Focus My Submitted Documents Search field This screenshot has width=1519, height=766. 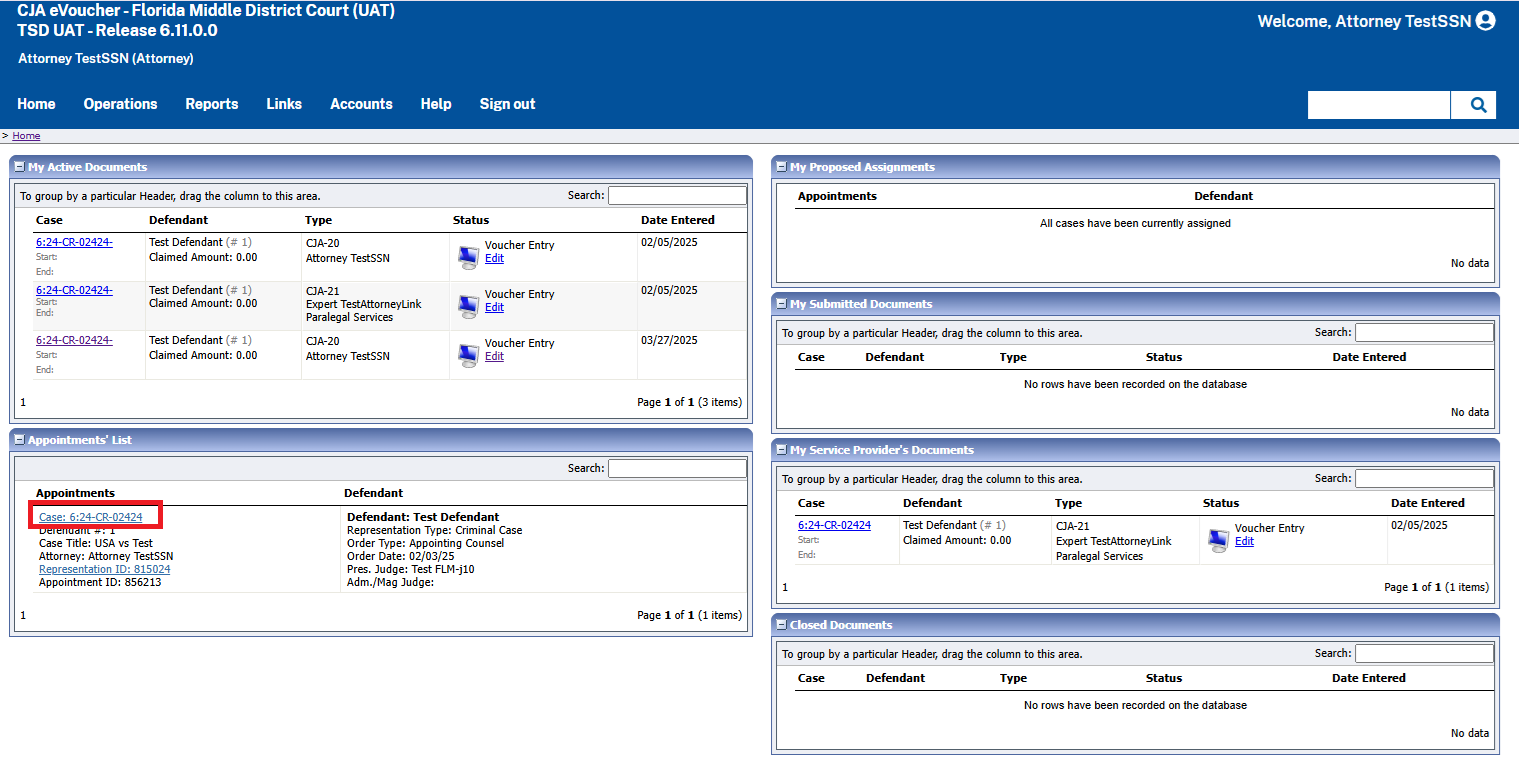[1424, 332]
